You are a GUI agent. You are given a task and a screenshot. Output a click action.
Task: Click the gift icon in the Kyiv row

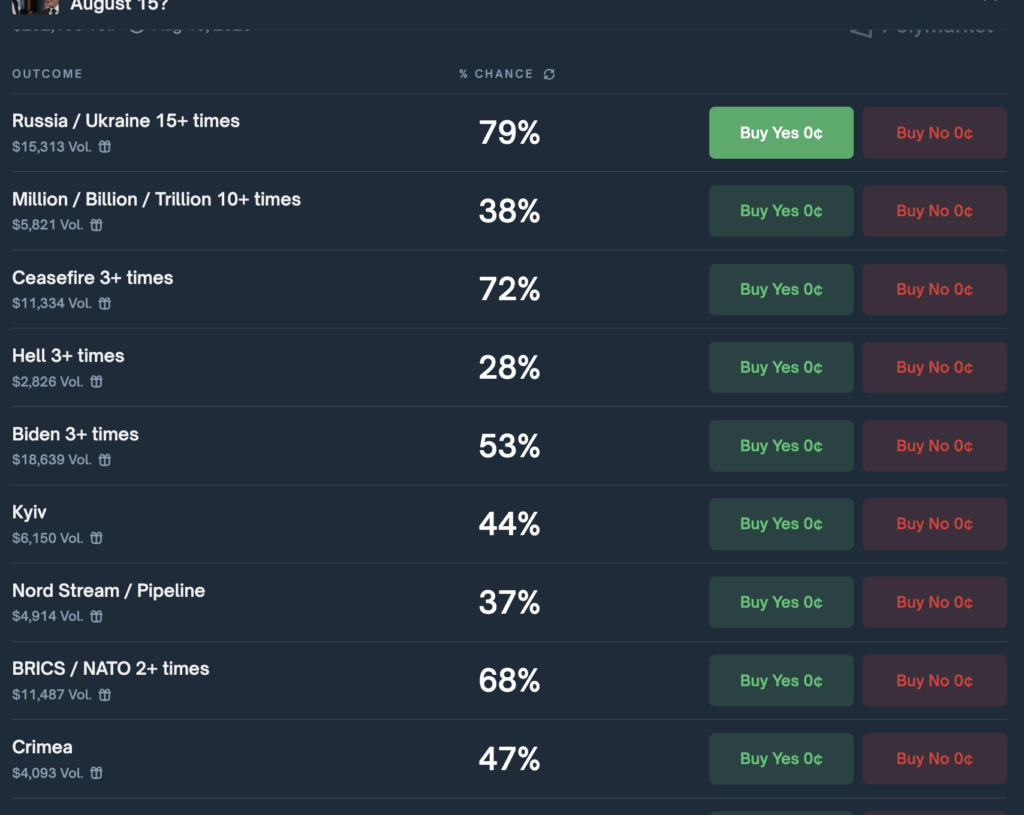(x=97, y=538)
